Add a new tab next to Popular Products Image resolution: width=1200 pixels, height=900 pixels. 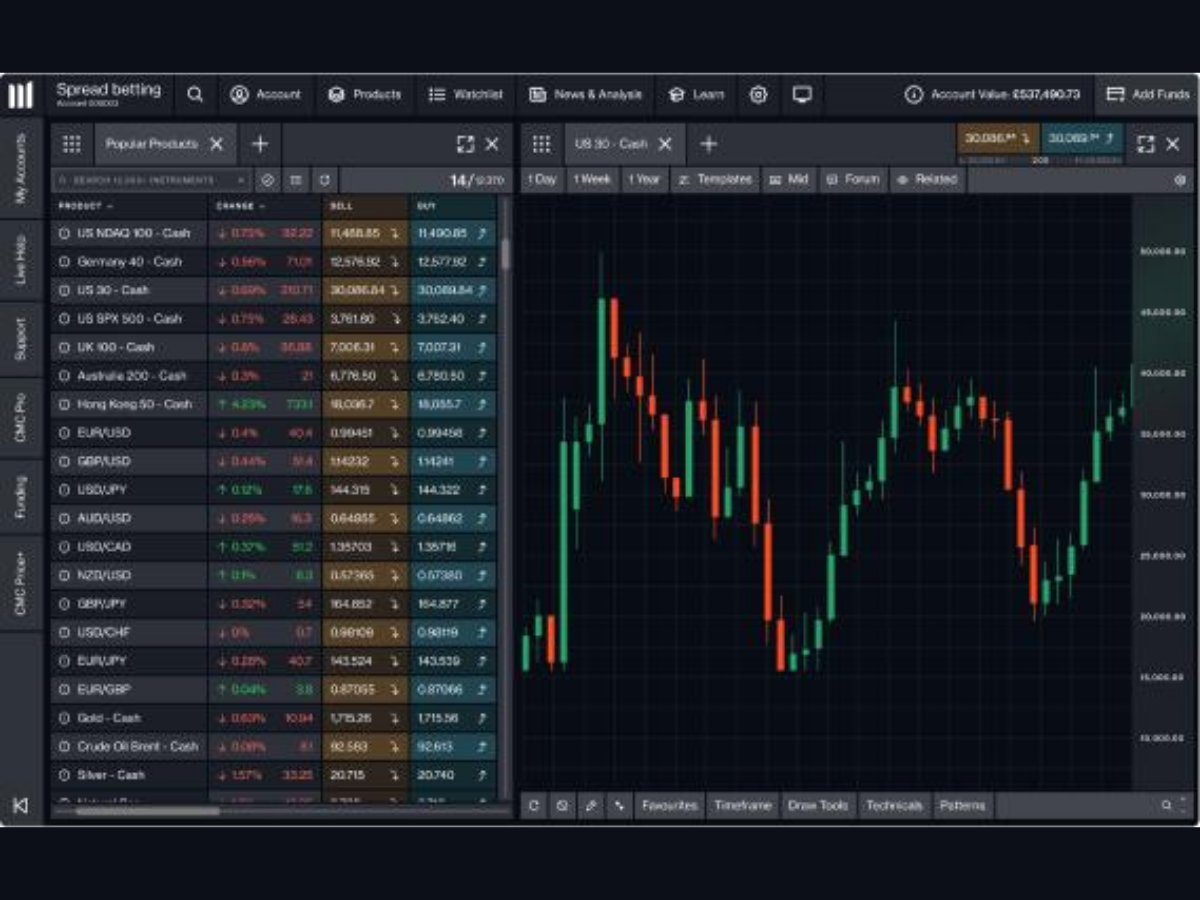click(260, 144)
